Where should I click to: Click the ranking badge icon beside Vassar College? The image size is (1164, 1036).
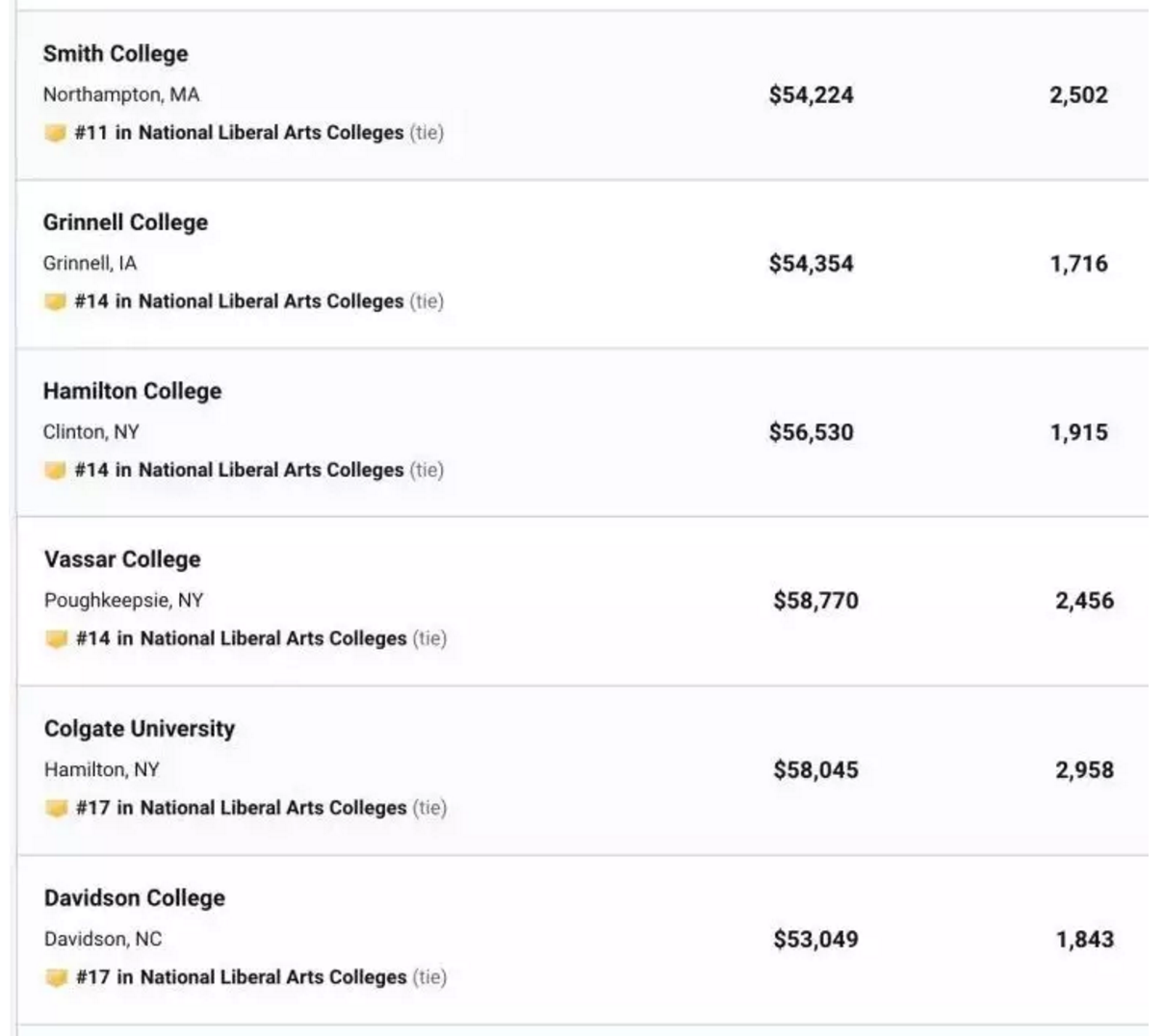[57, 638]
